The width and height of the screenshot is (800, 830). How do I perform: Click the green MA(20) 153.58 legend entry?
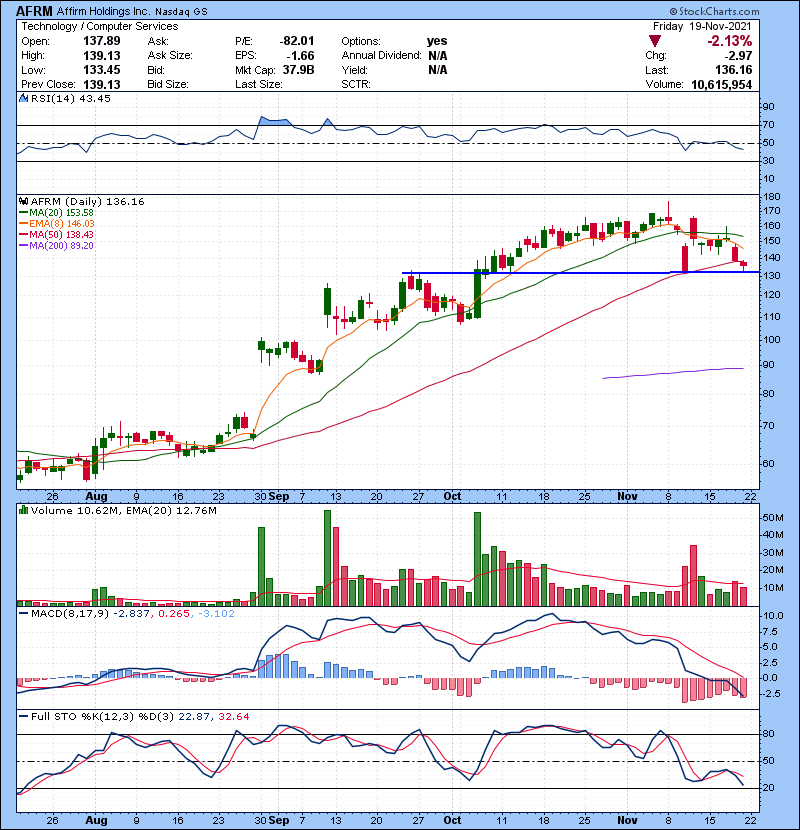point(56,213)
